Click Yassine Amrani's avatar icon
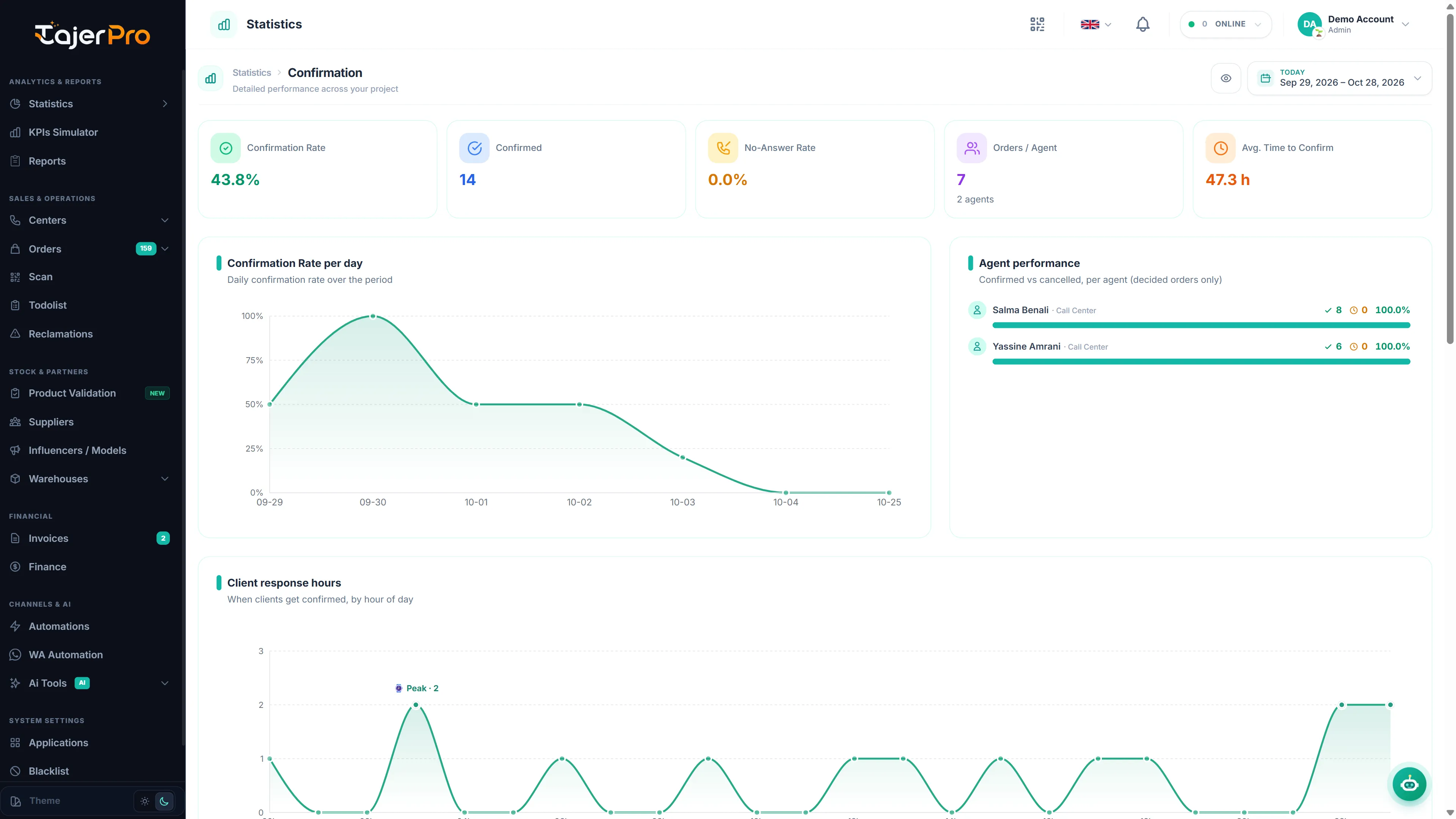The width and height of the screenshot is (1456, 819). point(977,347)
